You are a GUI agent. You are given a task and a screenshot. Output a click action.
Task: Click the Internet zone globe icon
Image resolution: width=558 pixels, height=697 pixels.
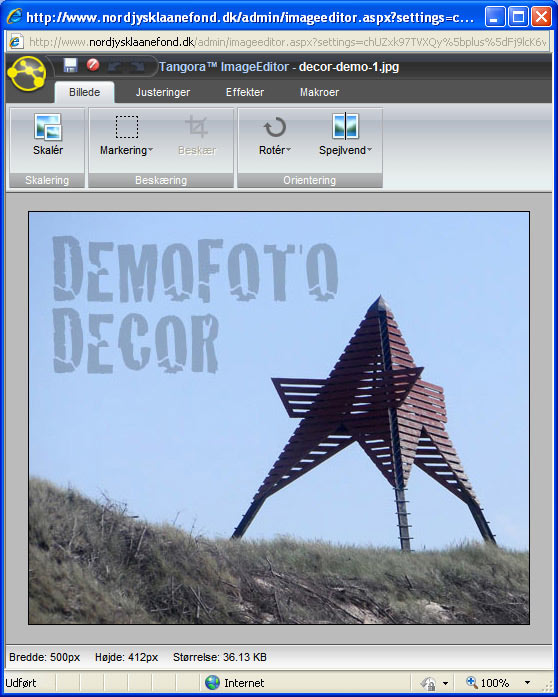(213, 682)
